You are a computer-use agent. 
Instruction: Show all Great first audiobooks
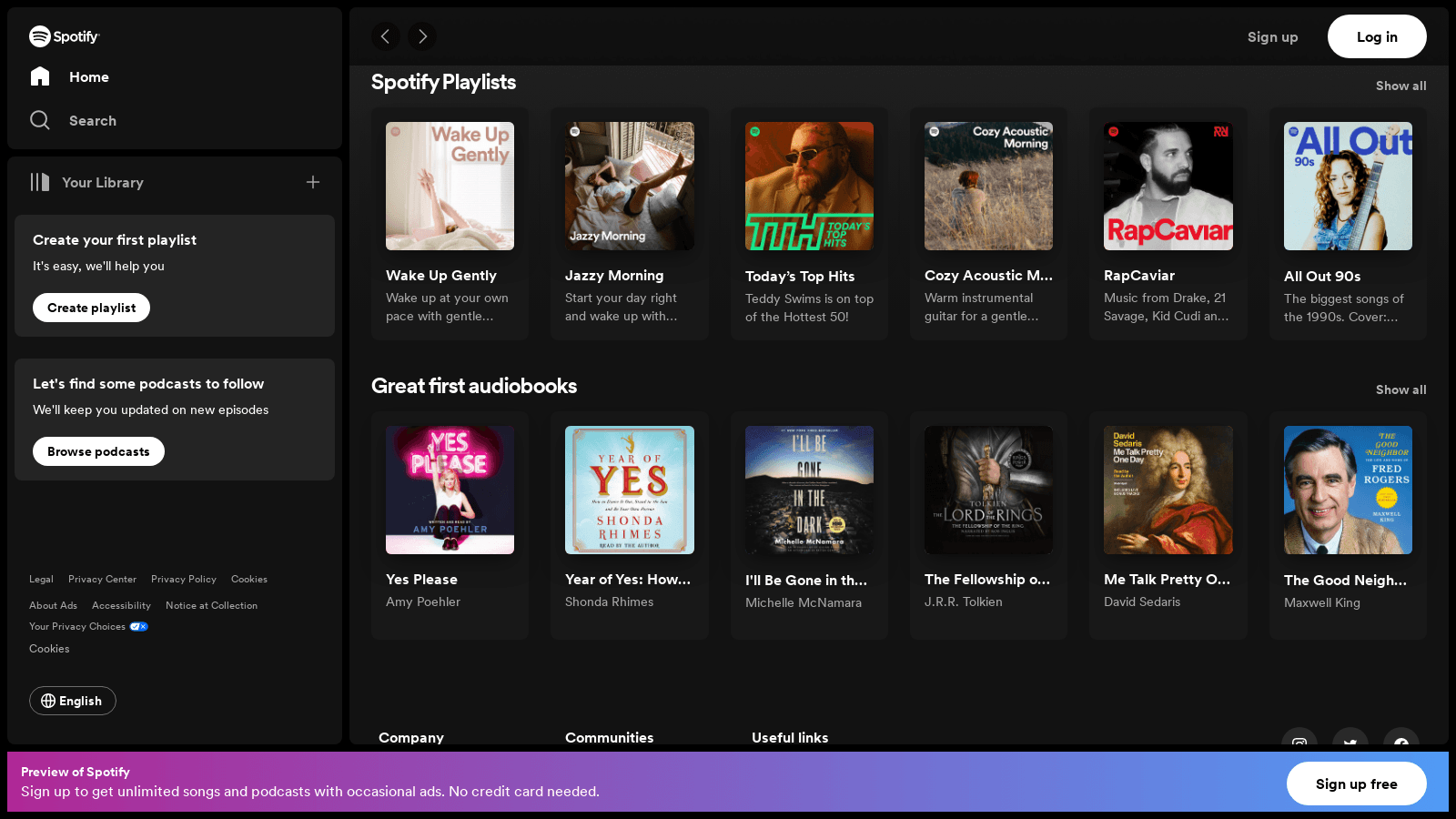click(1400, 389)
